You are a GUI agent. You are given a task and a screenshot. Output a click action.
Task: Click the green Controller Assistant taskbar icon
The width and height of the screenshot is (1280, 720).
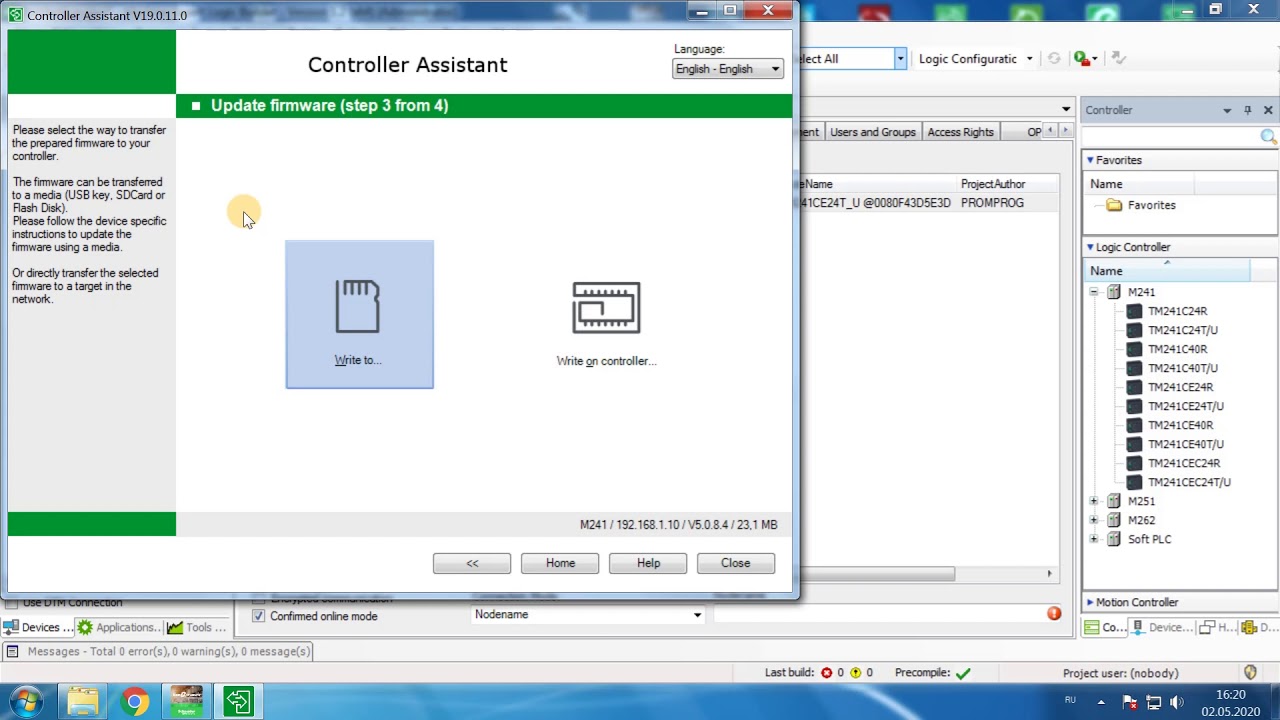pyautogui.click(x=238, y=701)
